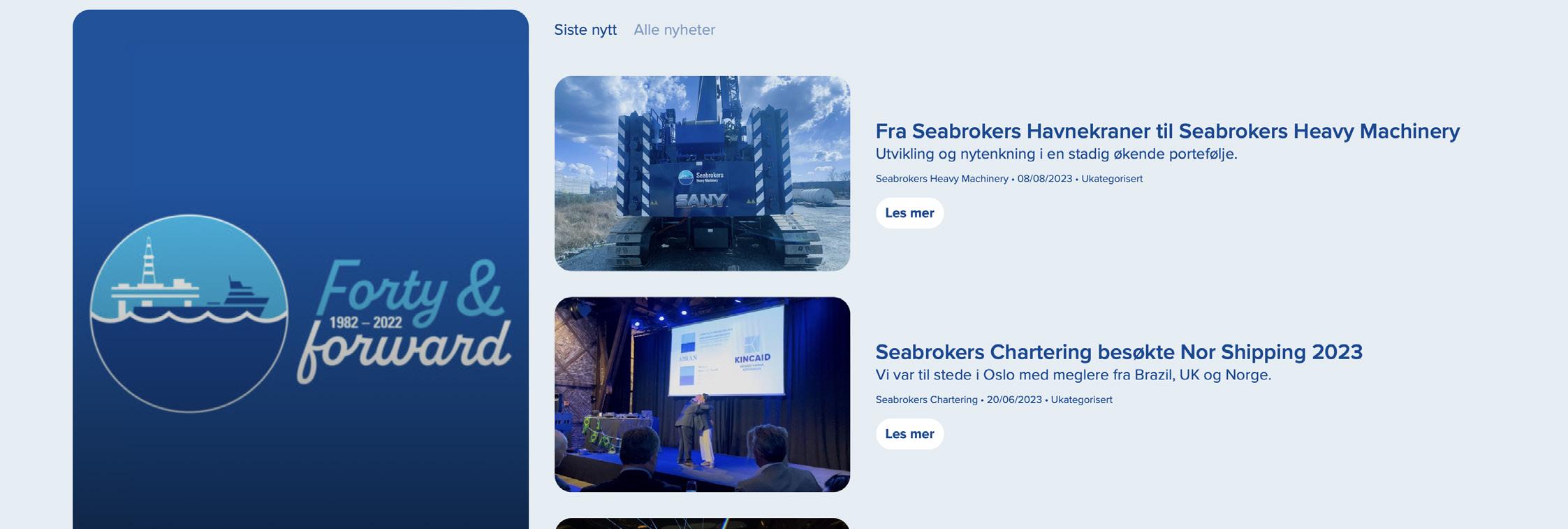Open Seabrokers Chartering besøkte Nor Shipping headline

coord(1119,352)
